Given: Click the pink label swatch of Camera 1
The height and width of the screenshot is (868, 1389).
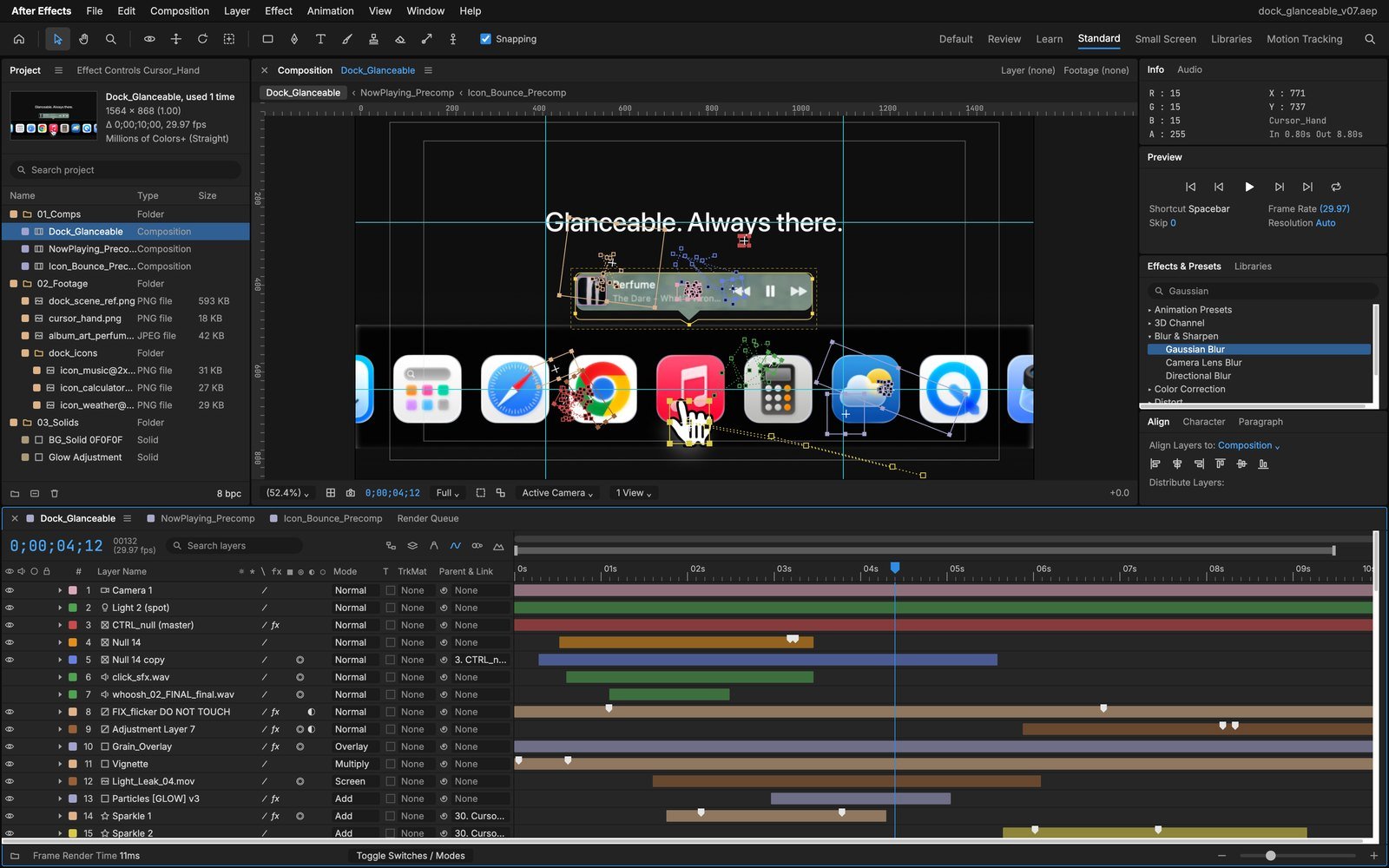Looking at the screenshot, I should (73, 590).
